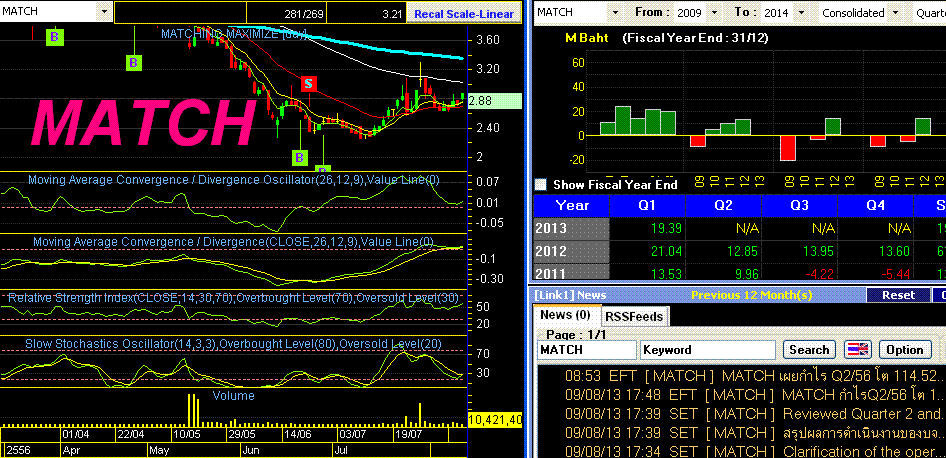Click the 2012 row header
The height and width of the screenshot is (458, 946).
point(571,252)
